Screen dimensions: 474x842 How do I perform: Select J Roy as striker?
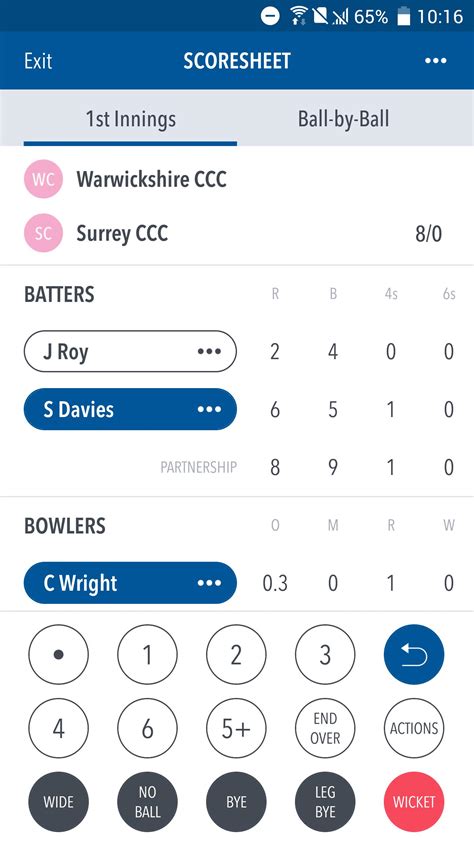[130, 352]
